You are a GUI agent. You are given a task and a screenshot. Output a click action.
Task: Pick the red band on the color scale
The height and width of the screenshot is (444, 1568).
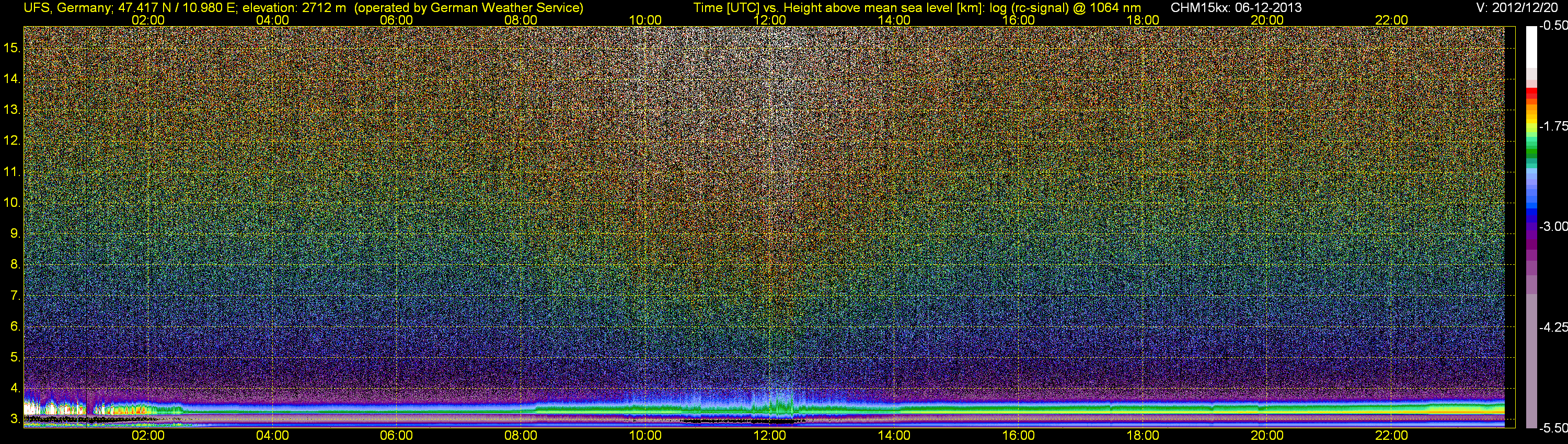1531,94
